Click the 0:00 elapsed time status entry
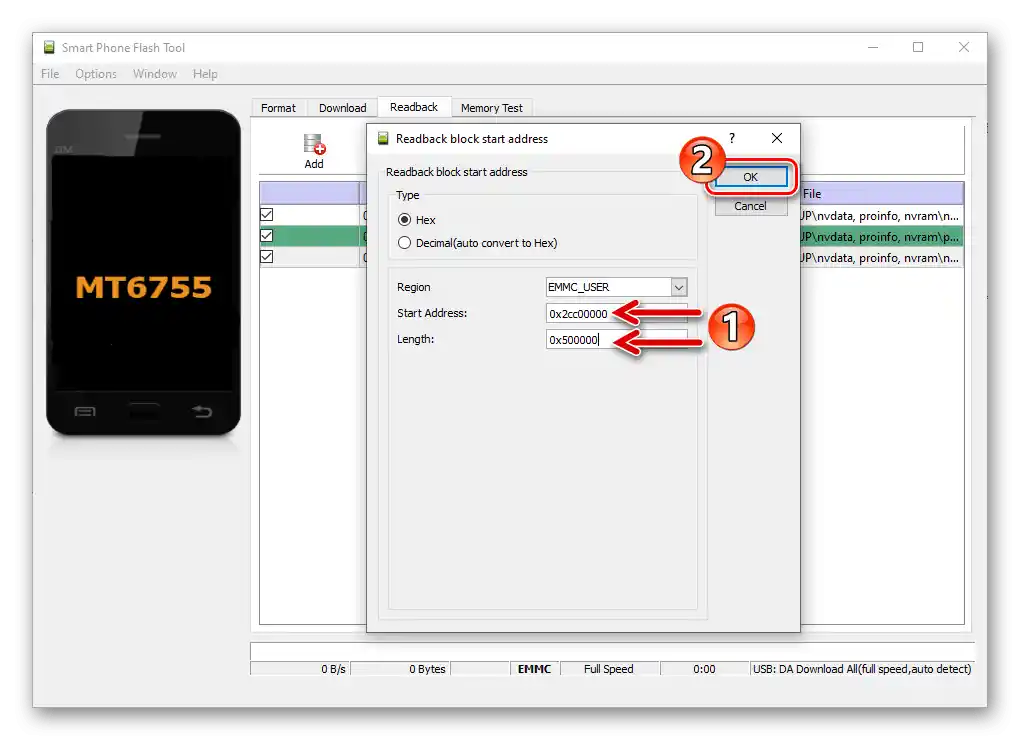The image size is (1020, 740). [704, 668]
